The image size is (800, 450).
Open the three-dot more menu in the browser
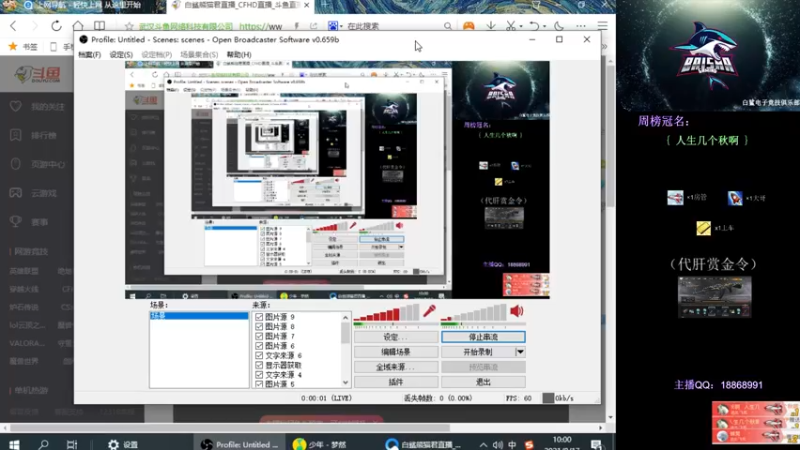click(581, 26)
